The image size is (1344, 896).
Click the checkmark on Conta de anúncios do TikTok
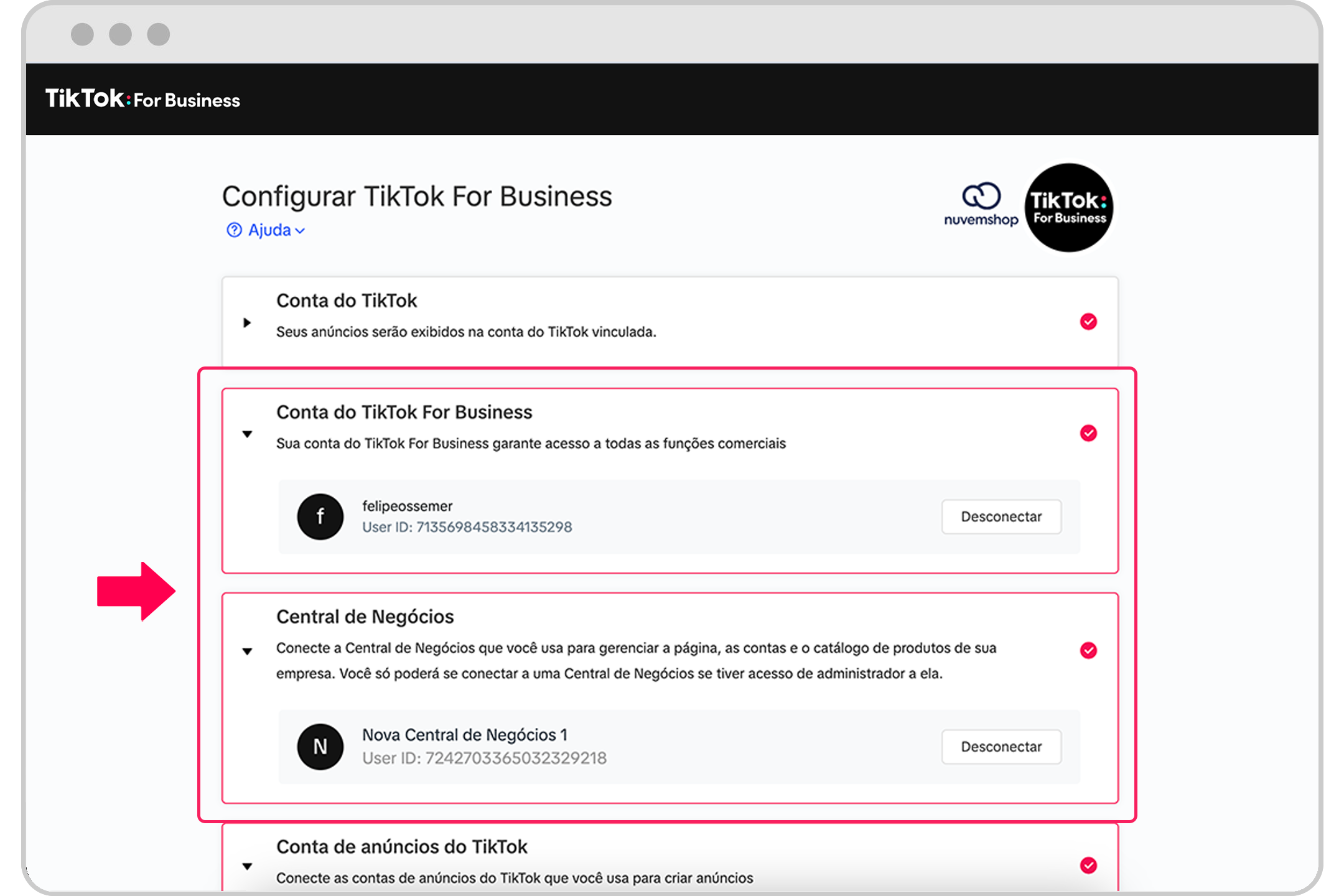pyautogui.click(x=1088, y=866)
